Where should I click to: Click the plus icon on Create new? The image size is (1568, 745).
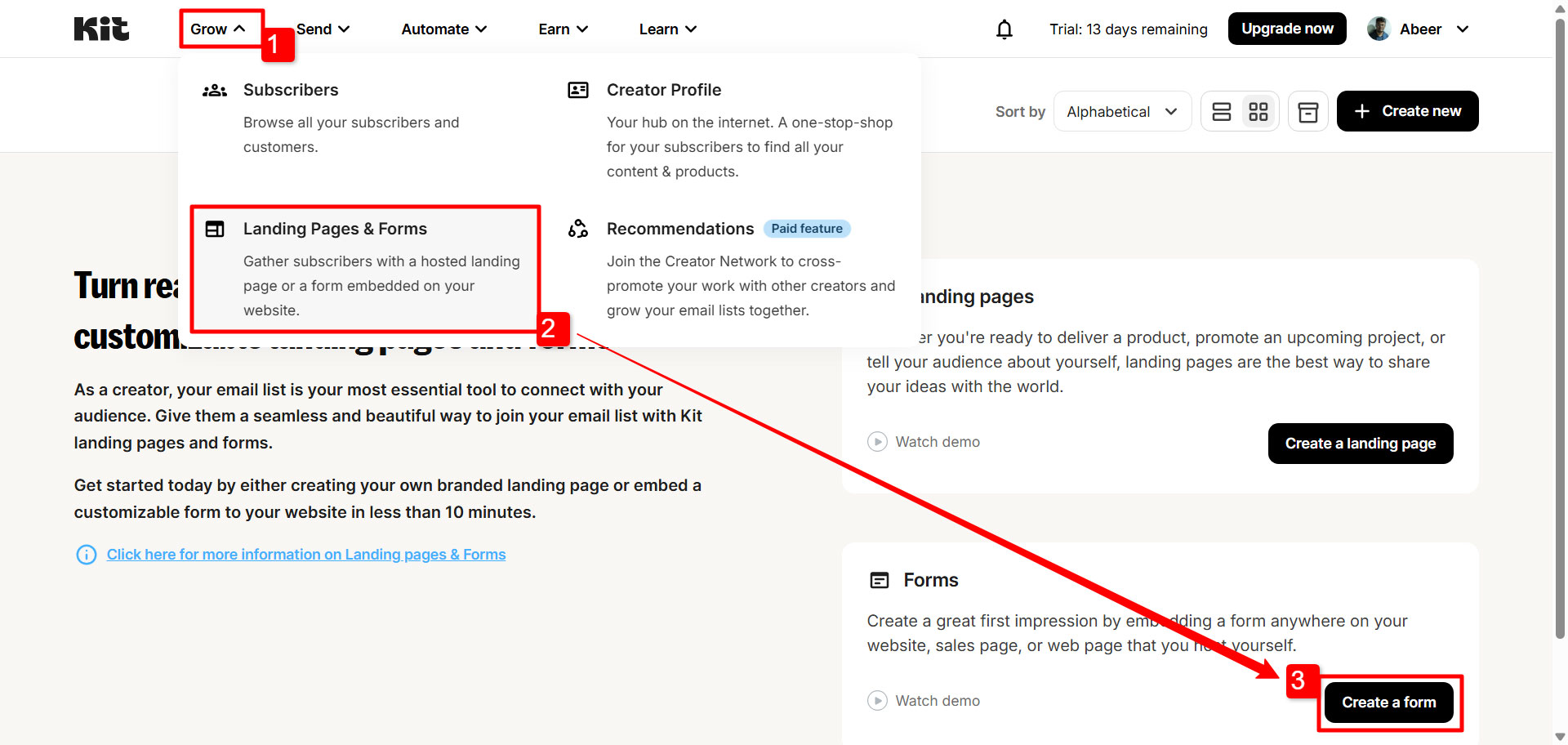(1362, 111)
